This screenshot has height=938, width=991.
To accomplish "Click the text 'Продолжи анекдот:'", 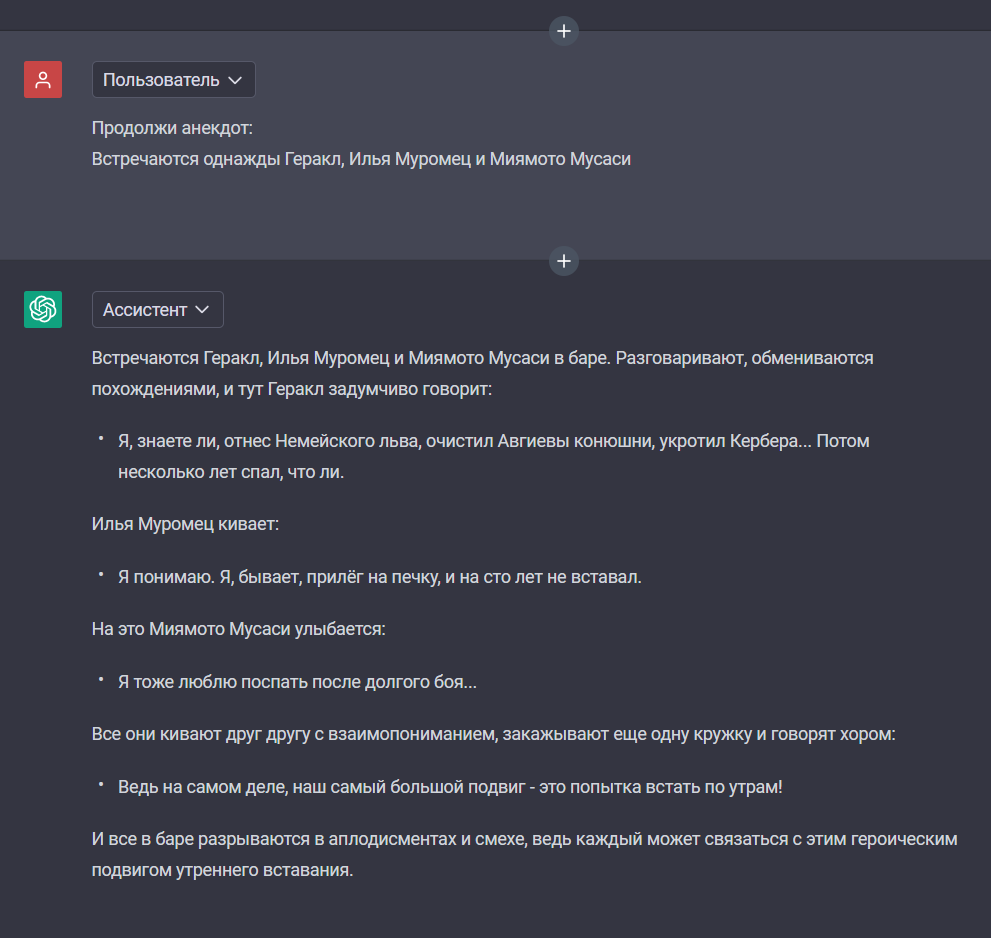I will coord(172,128).
